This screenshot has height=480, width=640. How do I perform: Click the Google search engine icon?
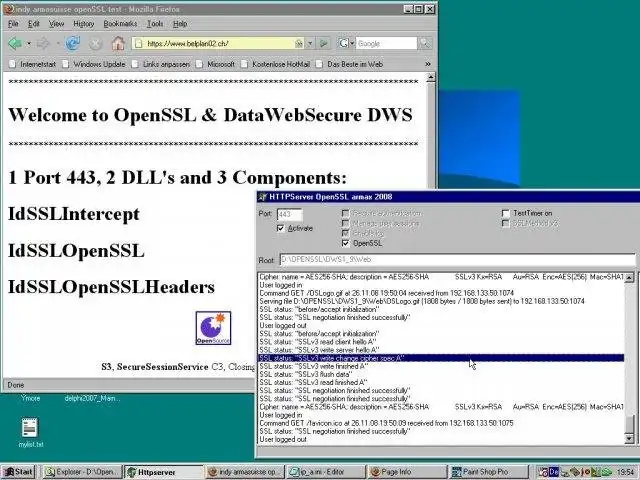click(x=343, y=43)
